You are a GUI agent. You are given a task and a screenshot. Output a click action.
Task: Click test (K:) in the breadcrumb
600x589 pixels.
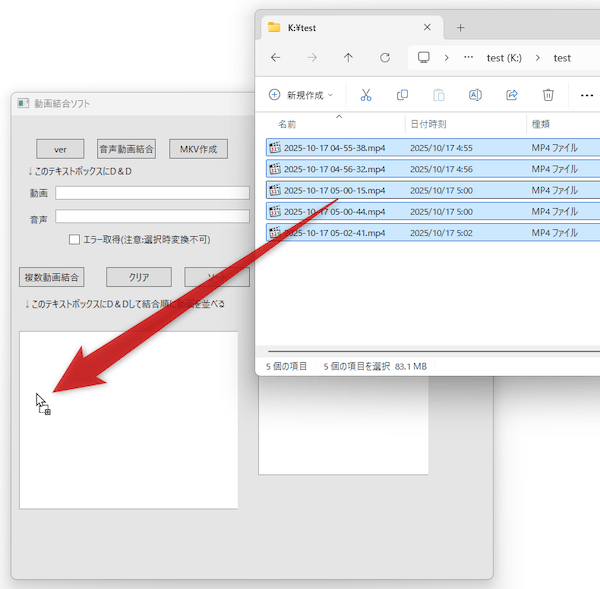(504, 58)
